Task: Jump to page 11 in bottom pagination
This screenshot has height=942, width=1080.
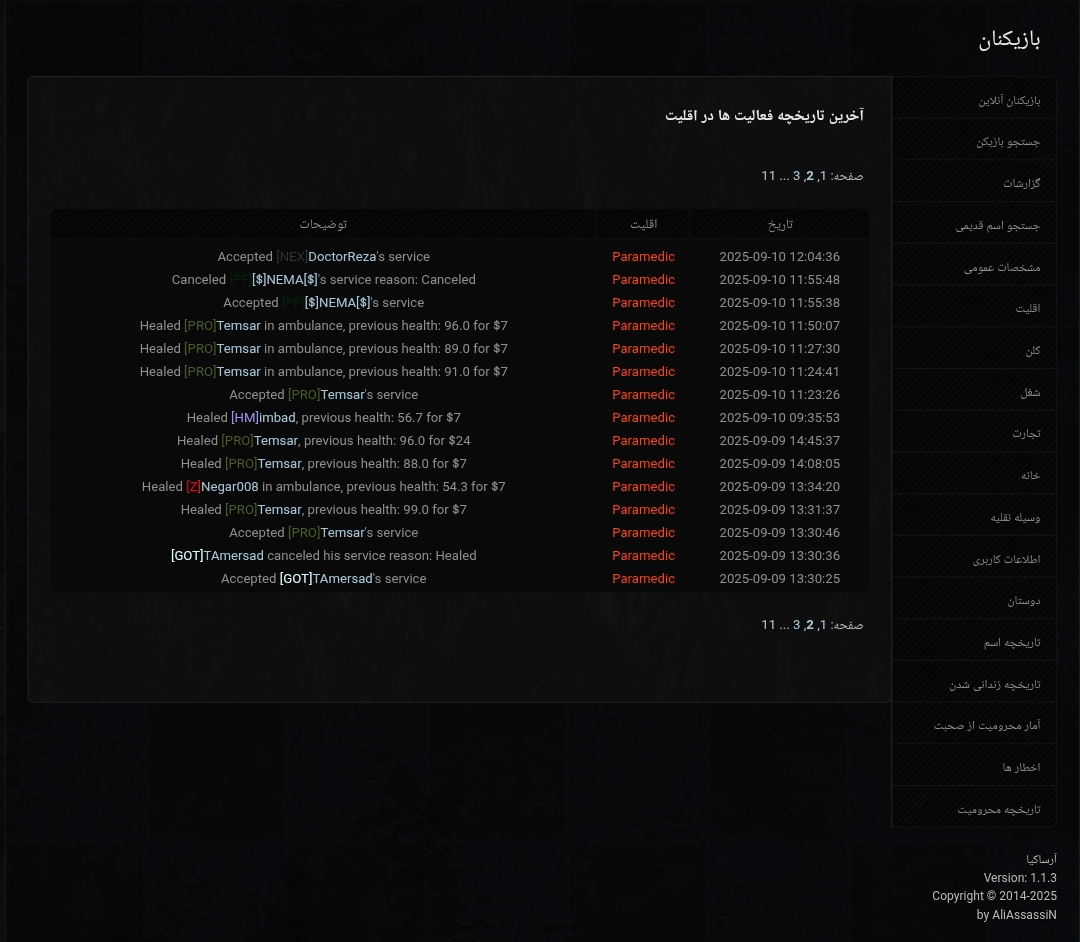Action: point(768,625)
